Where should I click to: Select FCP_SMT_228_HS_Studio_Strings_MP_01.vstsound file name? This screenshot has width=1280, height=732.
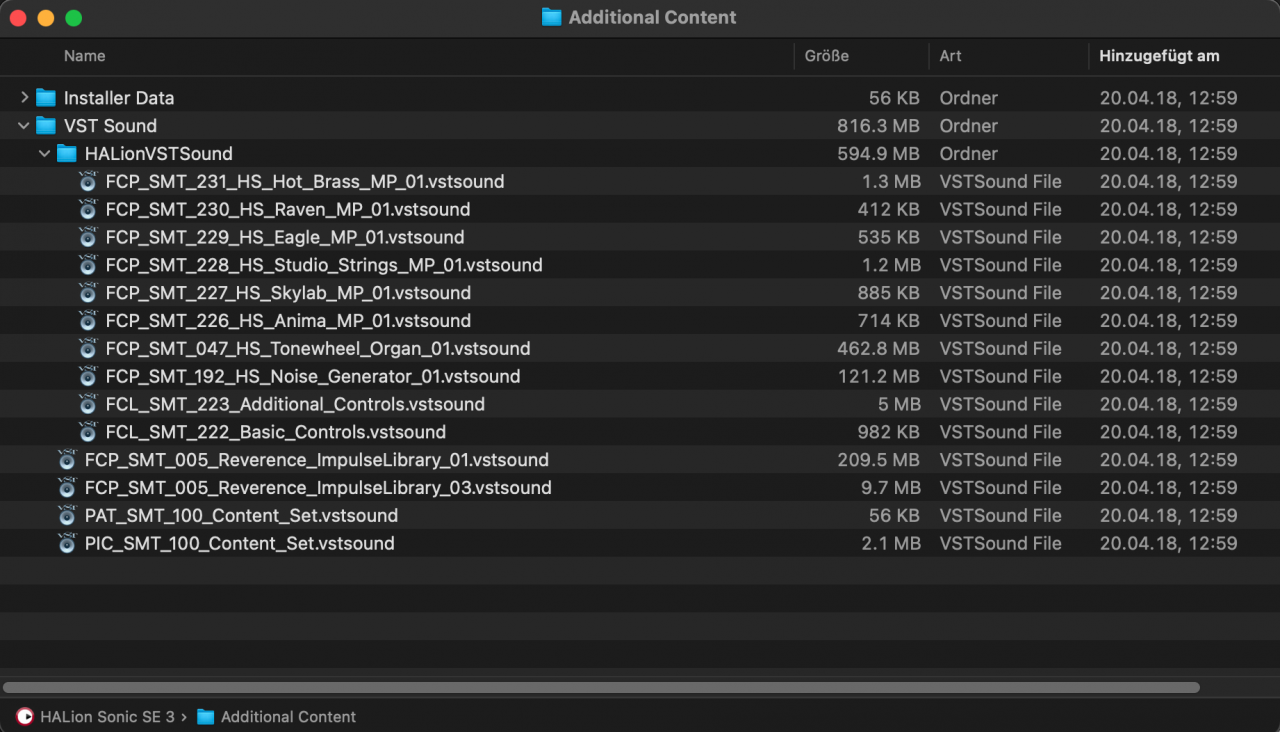coord(324,266)
